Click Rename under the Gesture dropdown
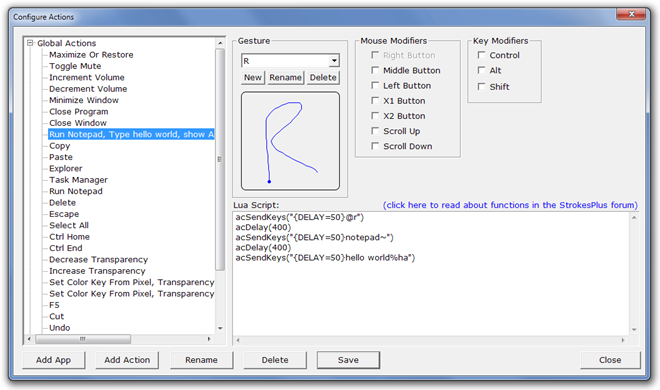 [x=285, y=77]
